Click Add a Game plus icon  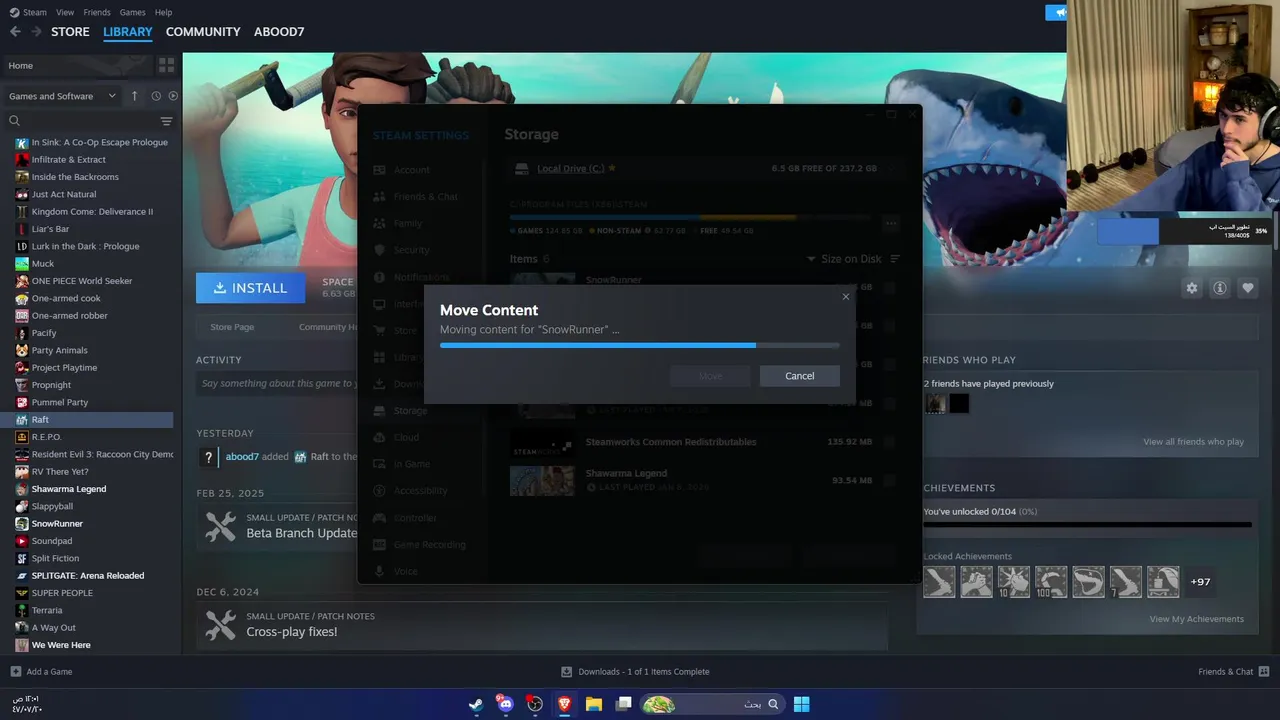[15, 672]
